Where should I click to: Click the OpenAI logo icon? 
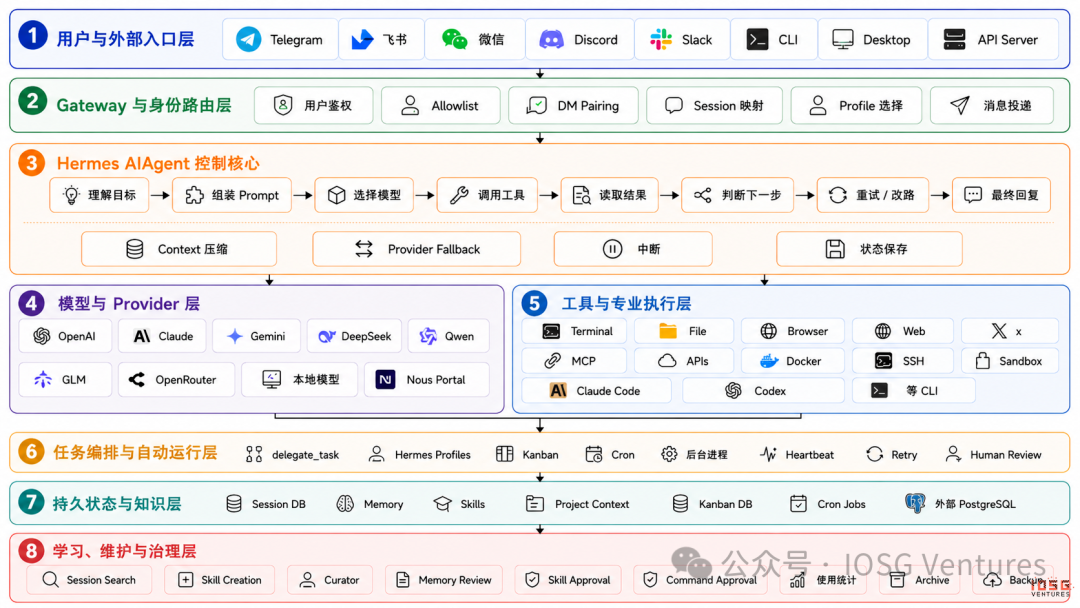coord(42,336)
